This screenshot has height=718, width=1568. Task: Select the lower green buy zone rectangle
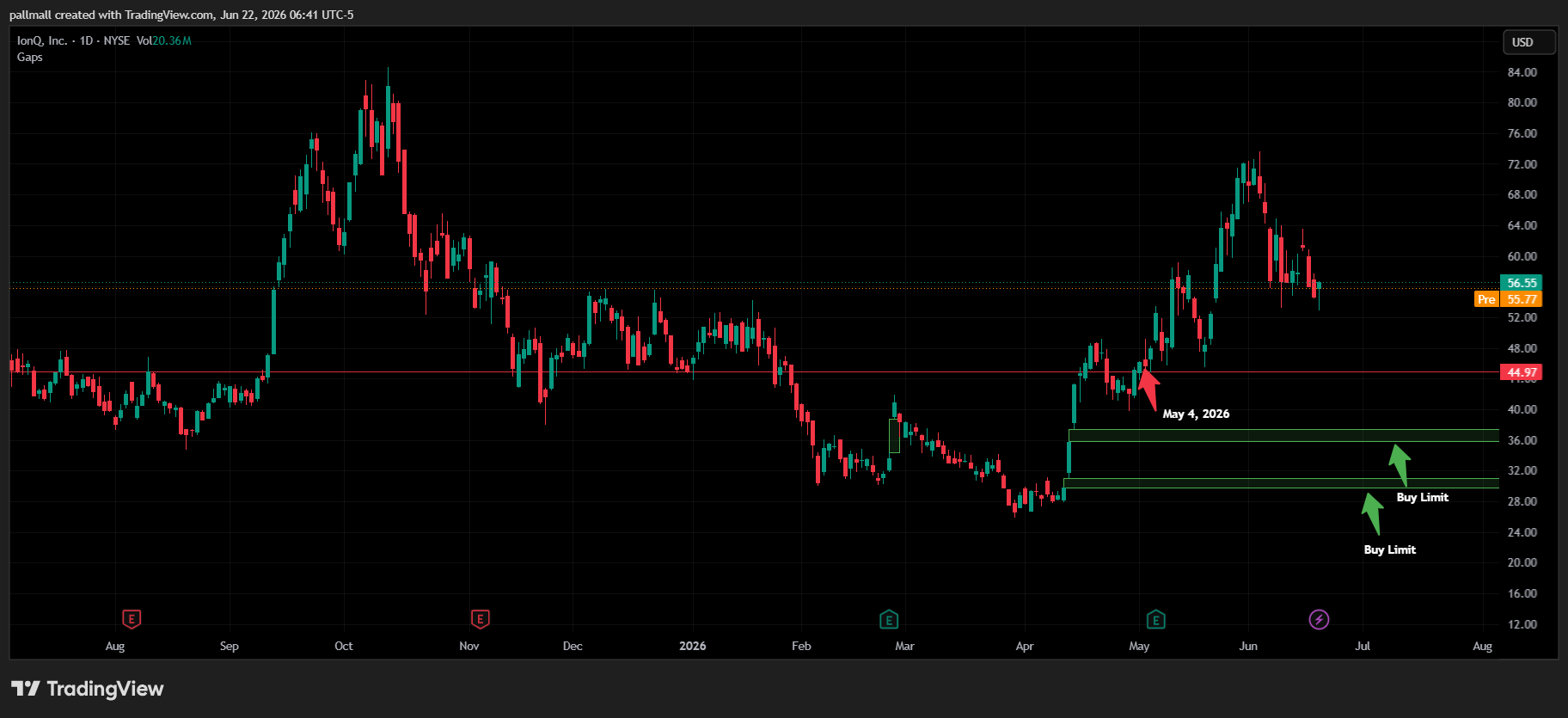point(1281,483)
